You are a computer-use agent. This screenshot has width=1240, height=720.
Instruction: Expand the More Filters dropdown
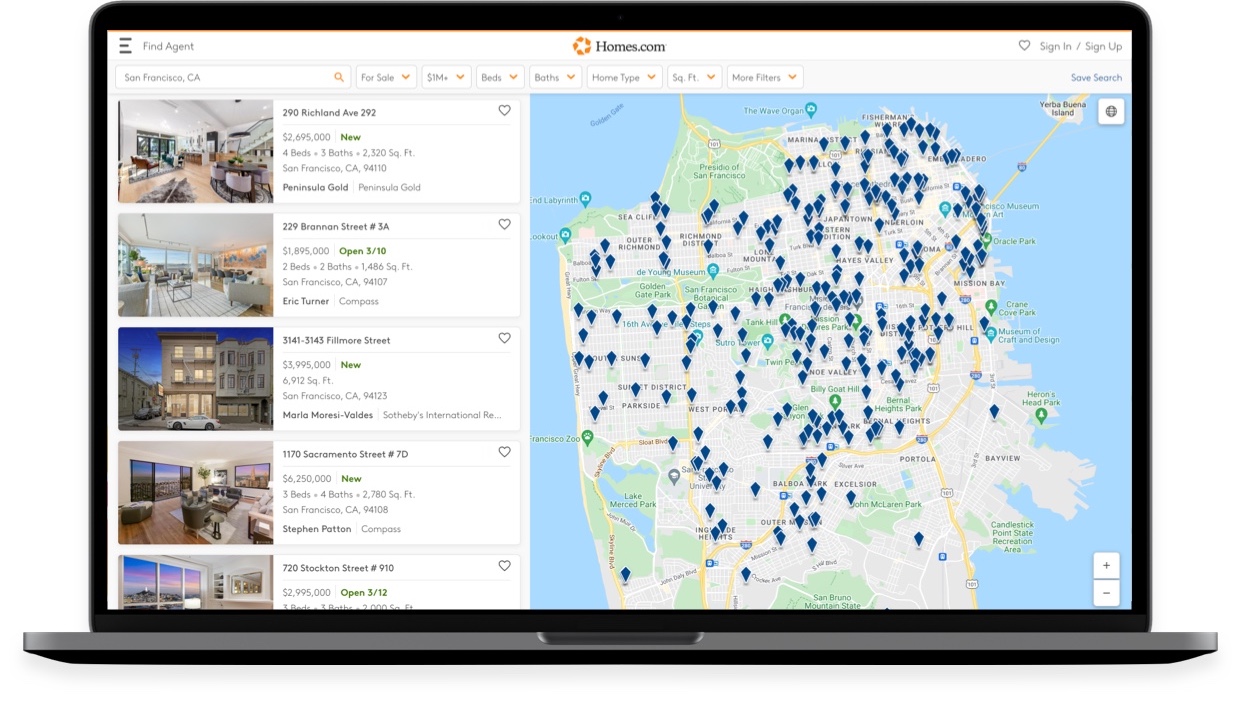(765, 77)
